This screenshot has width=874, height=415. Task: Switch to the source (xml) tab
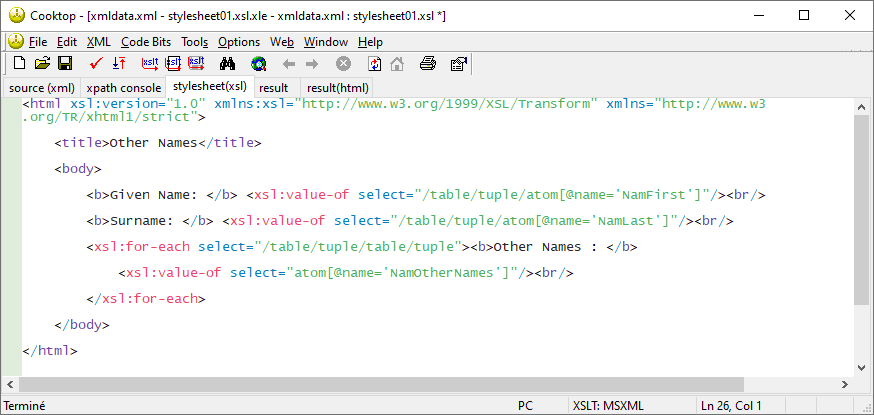point(42,88)
